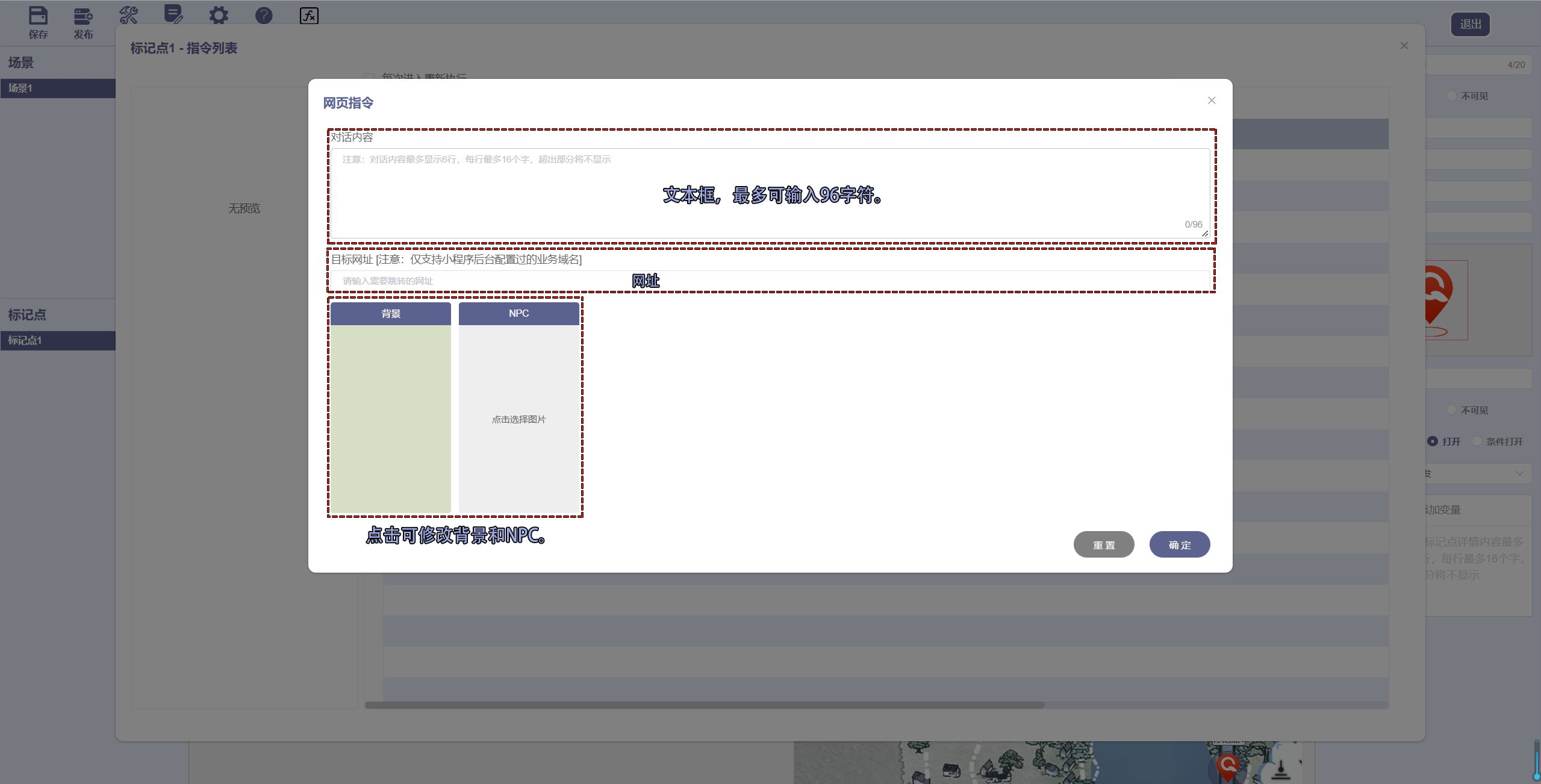Viewport: 1541px width, 784px height.
Task: Select 场景1 in the scene list
Action: pos(58,89)
